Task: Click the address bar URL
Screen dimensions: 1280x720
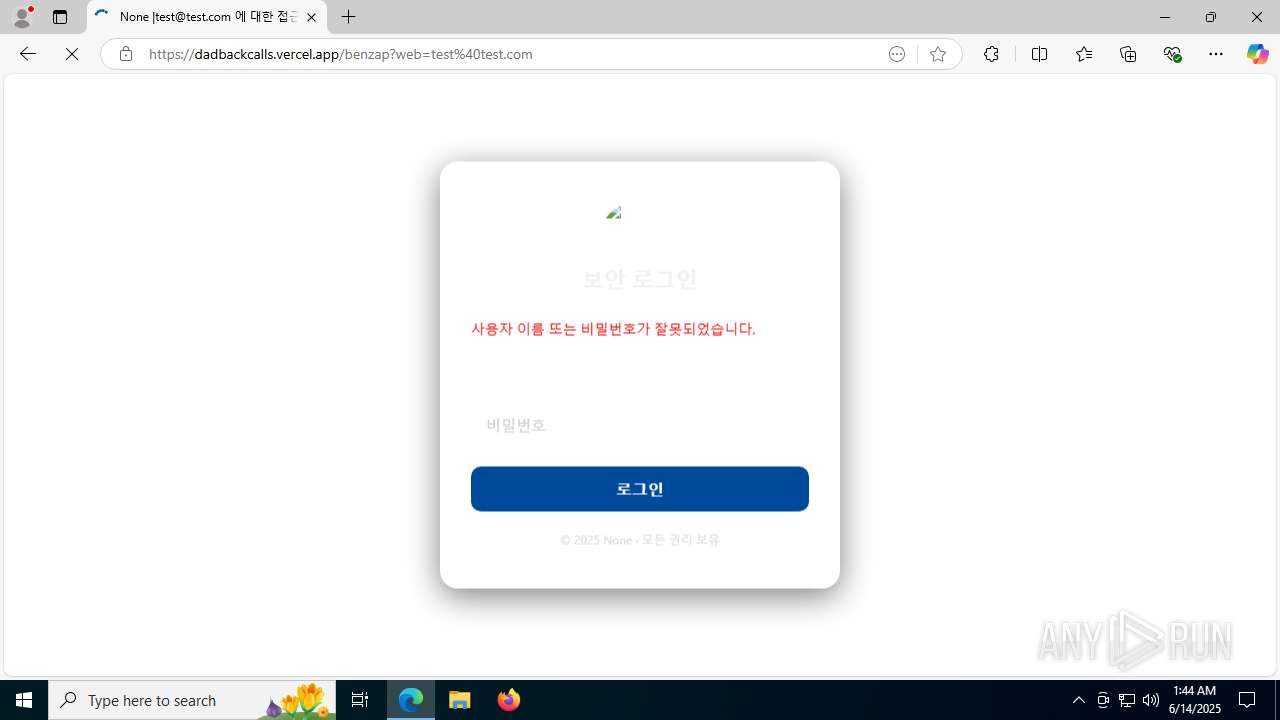Action: click(341, 54)
